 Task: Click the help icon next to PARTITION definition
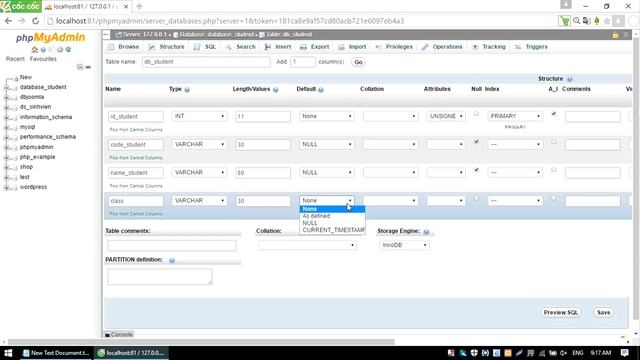(172, 260)
